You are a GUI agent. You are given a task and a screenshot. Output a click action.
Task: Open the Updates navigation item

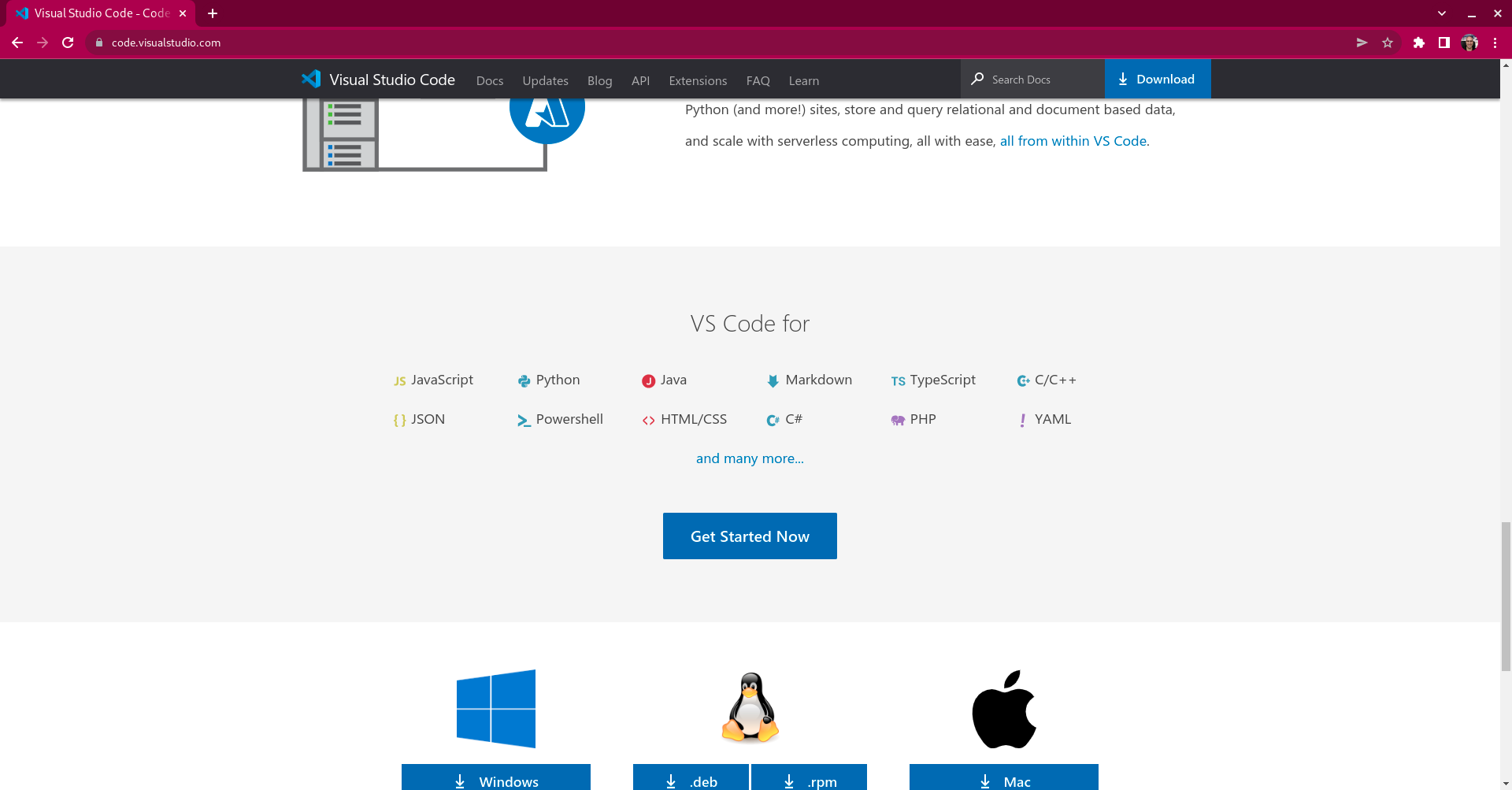point(545,80)
